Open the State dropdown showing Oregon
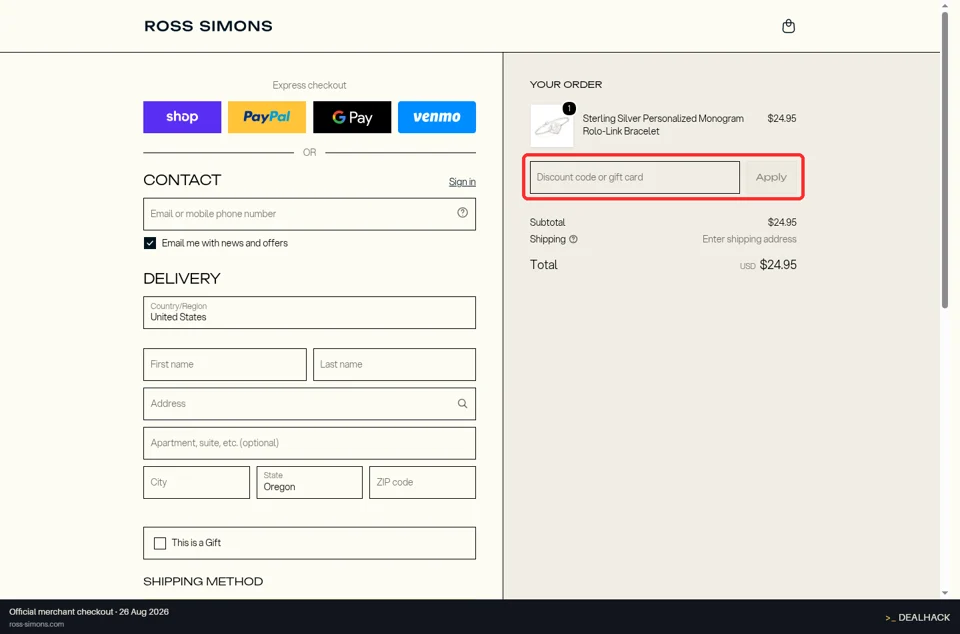This screenshot has width=960, height=634. pos(309,482)
